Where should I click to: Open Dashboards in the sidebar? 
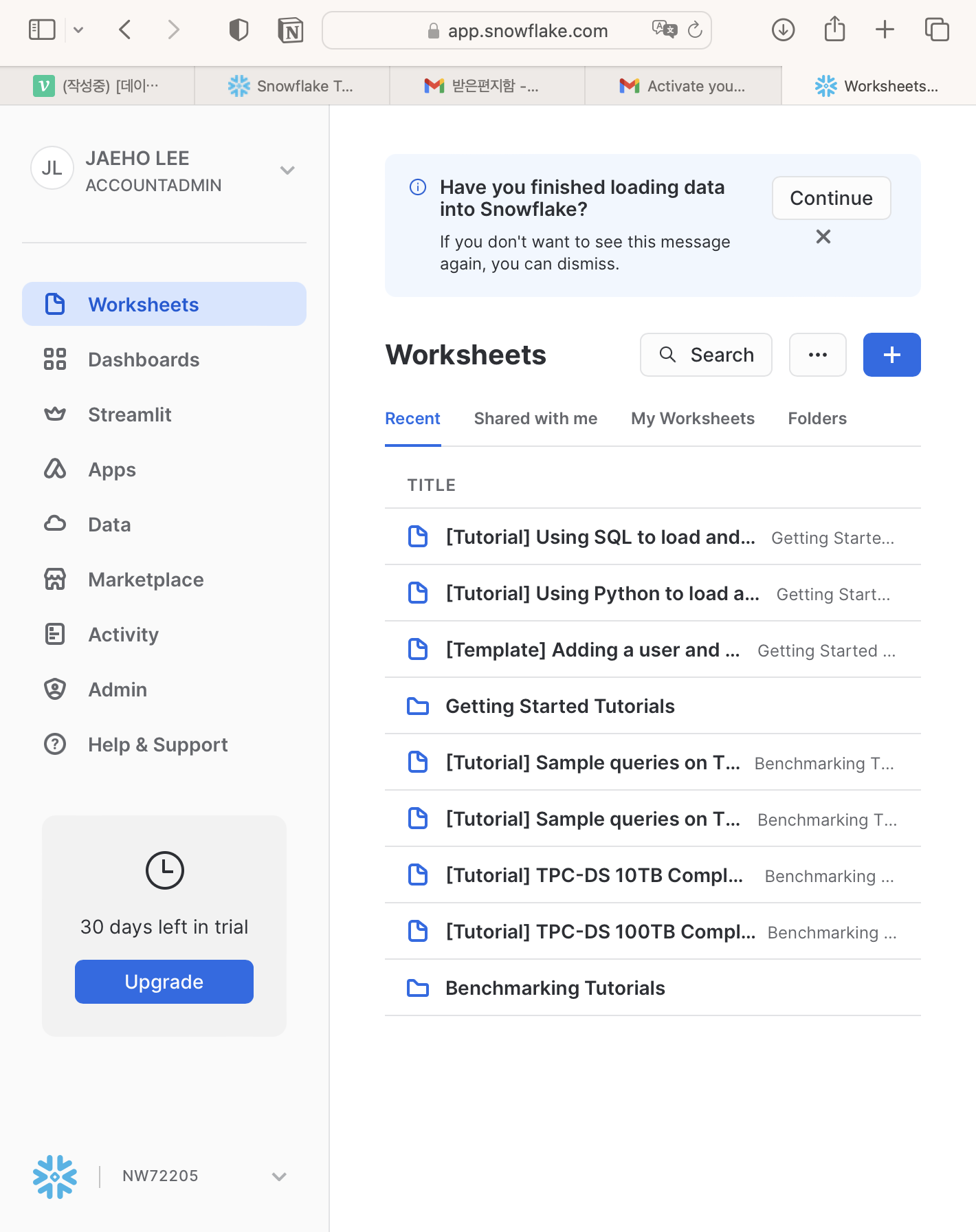[164, 359]
